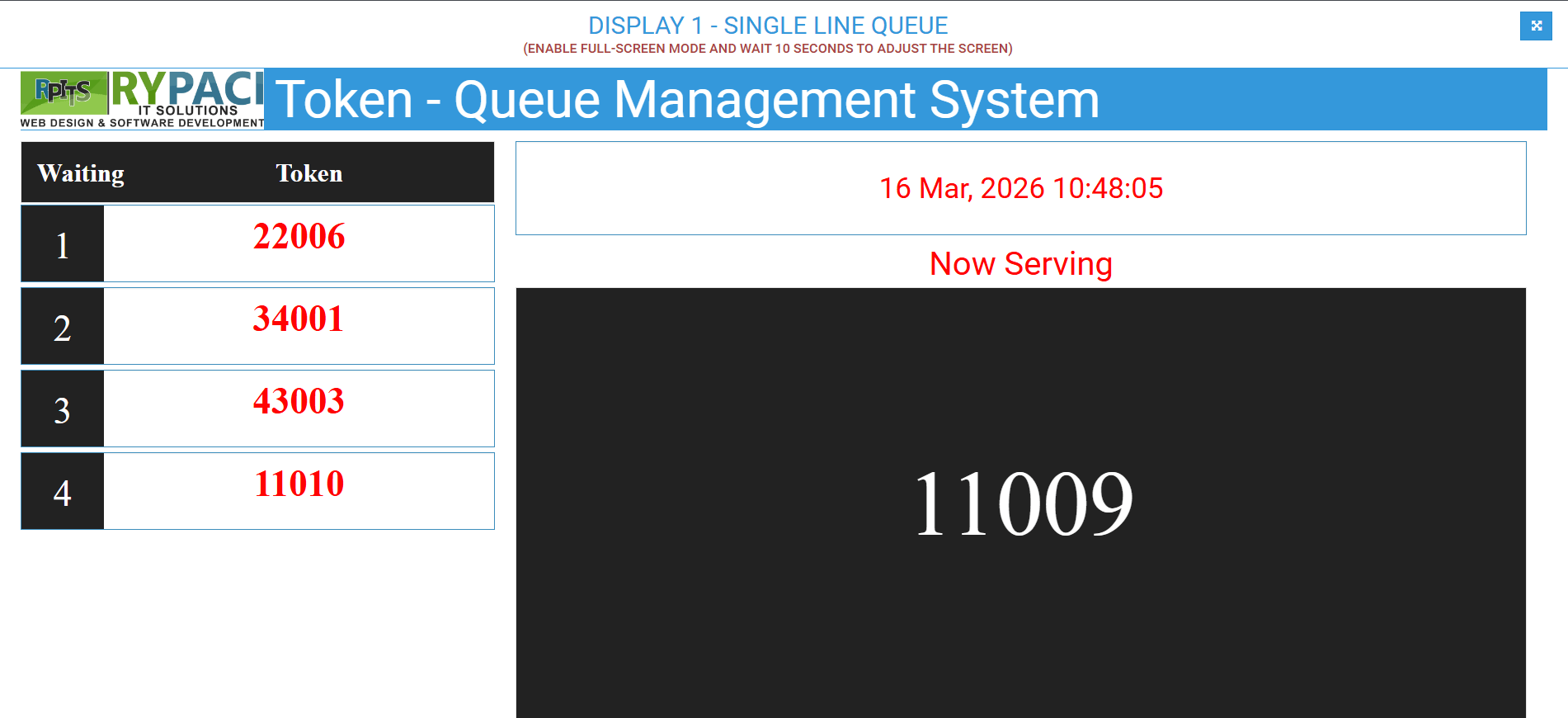Click the Now Serving label

(x=1020, y=264)
